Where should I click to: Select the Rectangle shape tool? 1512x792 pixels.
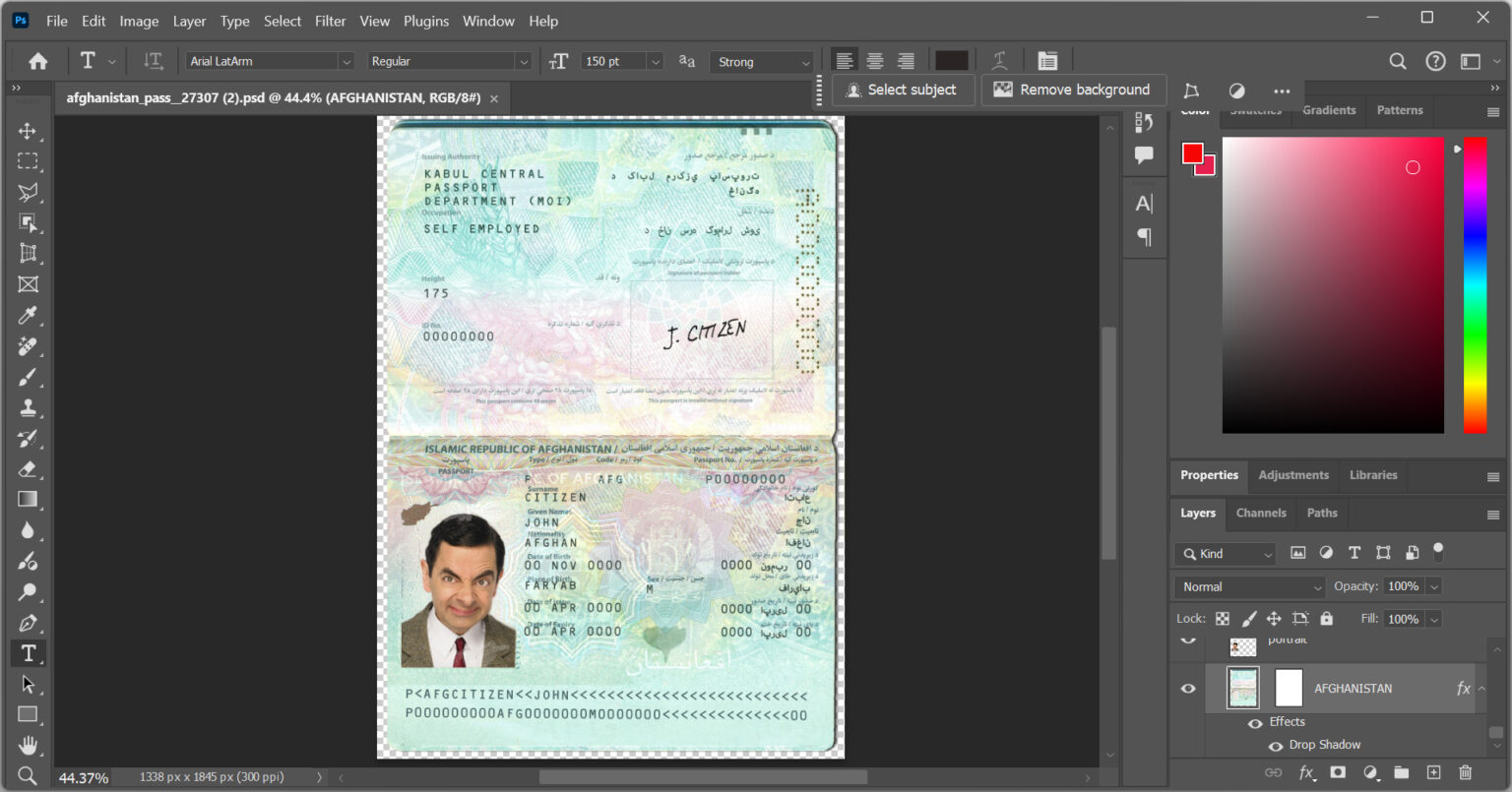point(28,714)
